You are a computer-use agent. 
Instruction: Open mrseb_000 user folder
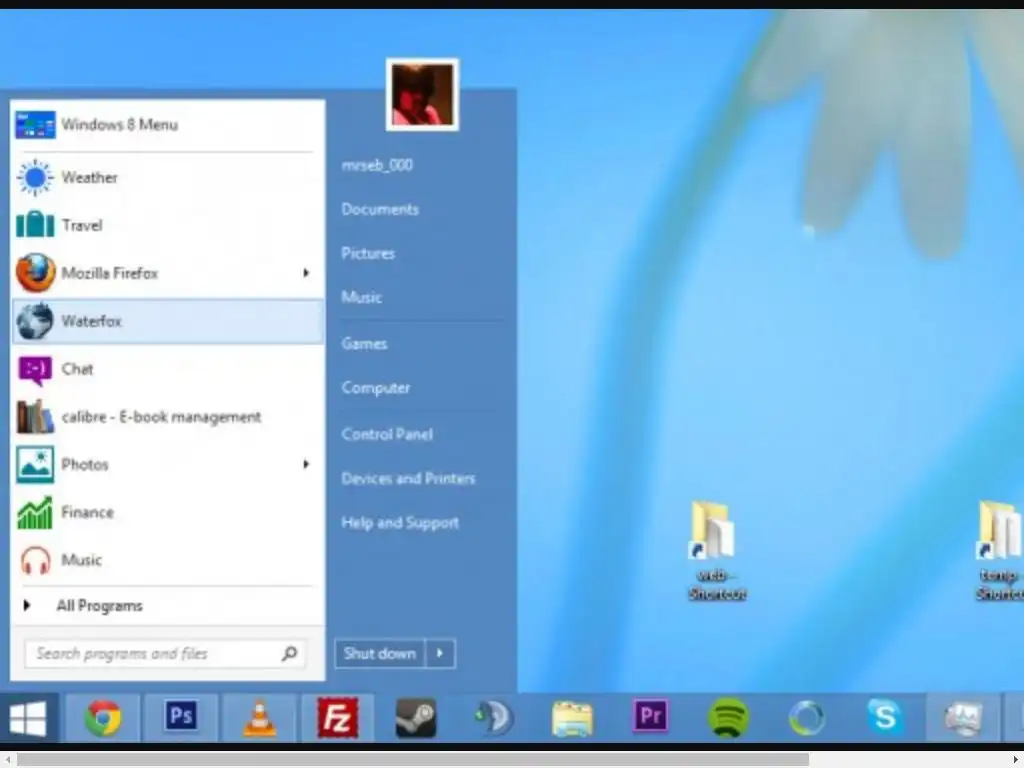click(x=377, y=165)
